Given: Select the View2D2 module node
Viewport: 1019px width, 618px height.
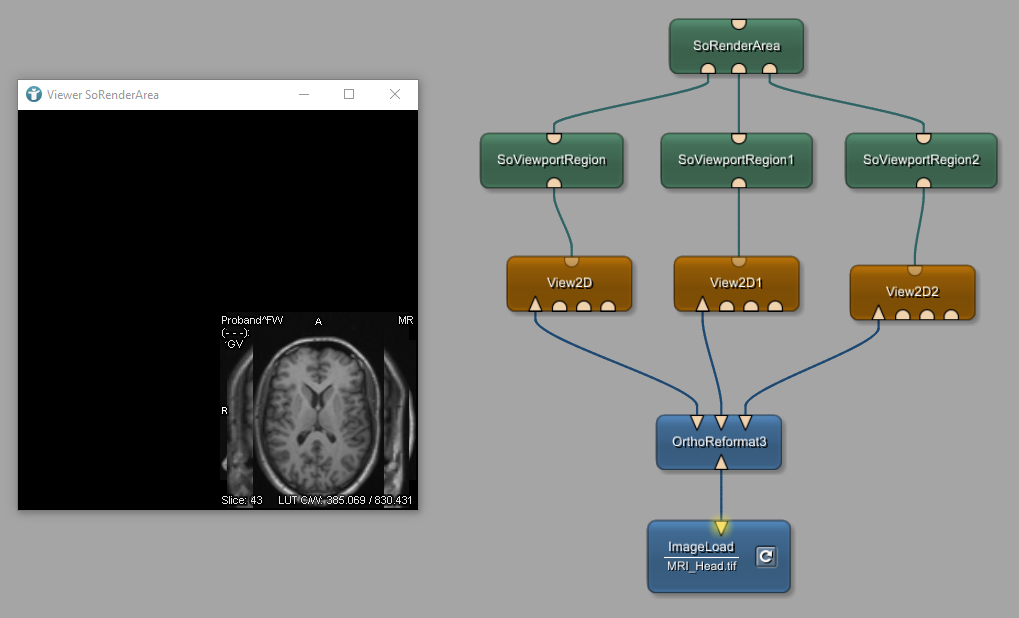Looking at the screenshot, I should pos(912,292).
